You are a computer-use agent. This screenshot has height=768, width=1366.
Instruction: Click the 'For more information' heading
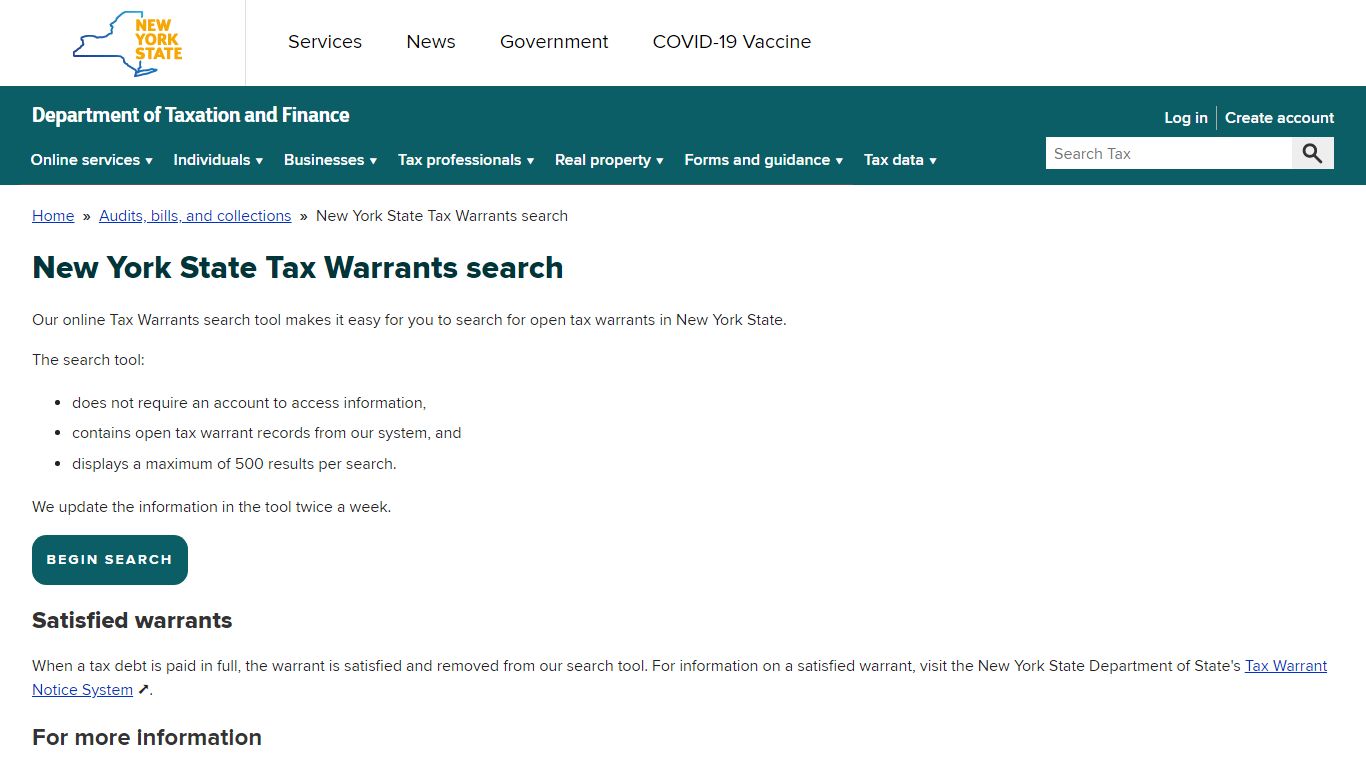click(x=147, y=738)
